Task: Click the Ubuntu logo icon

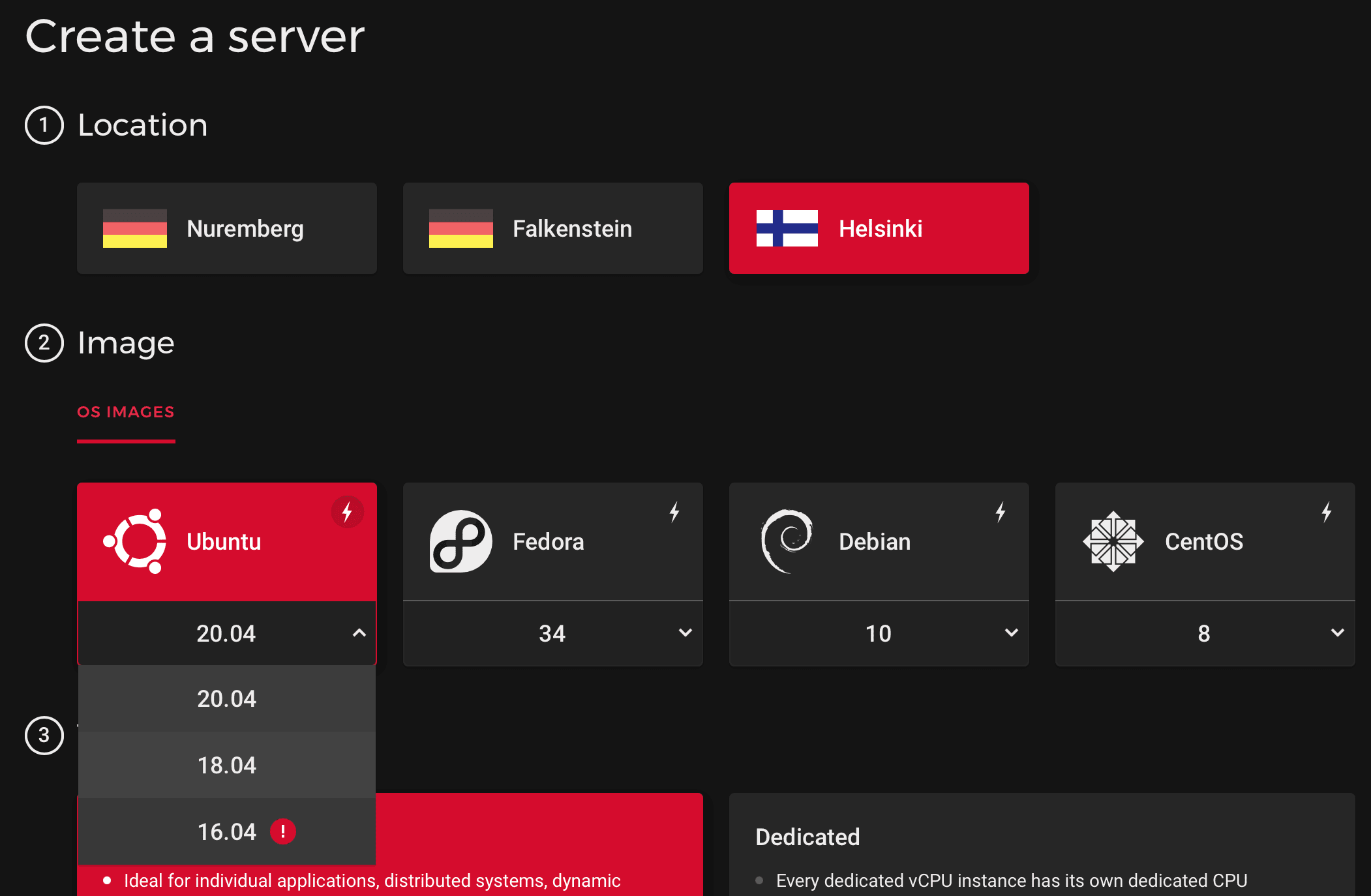Action: tap(135, 541)
